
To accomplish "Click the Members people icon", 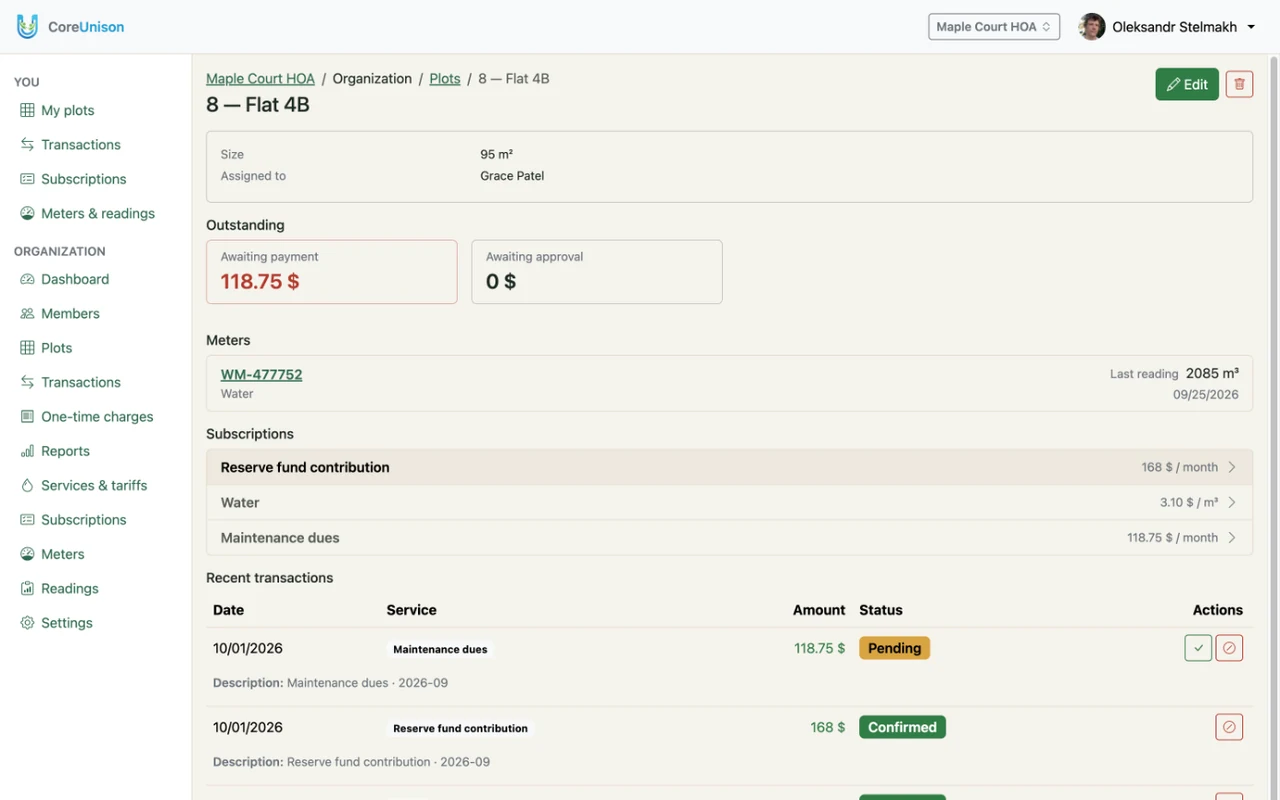I will pyautogui.click(x=27, y=314).
